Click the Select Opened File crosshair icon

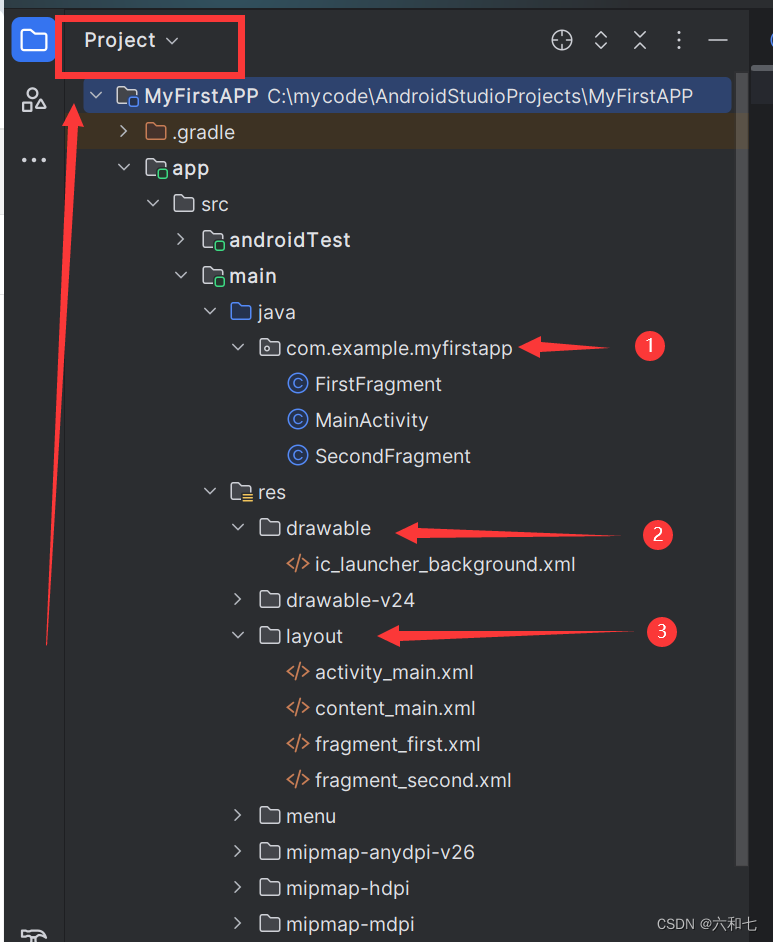point(562,40)
